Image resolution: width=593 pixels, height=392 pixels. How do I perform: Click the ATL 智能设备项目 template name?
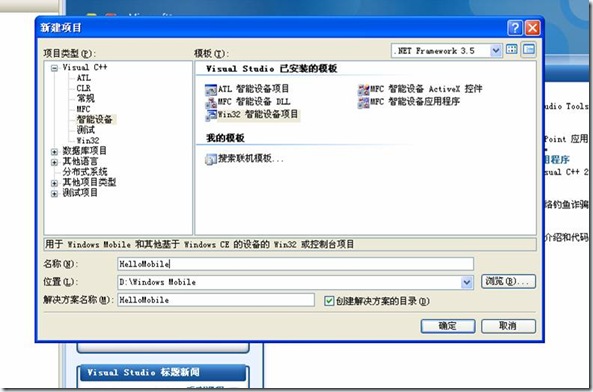253,89
